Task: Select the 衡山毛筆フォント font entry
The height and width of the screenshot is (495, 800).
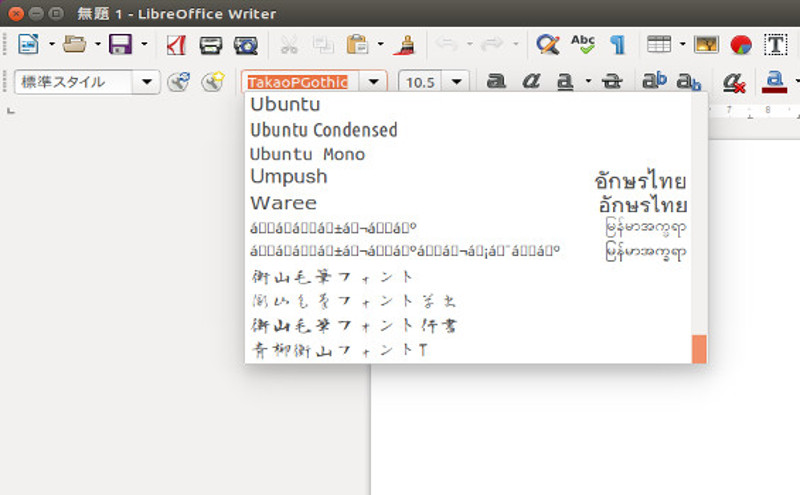Action: [468, 277]
